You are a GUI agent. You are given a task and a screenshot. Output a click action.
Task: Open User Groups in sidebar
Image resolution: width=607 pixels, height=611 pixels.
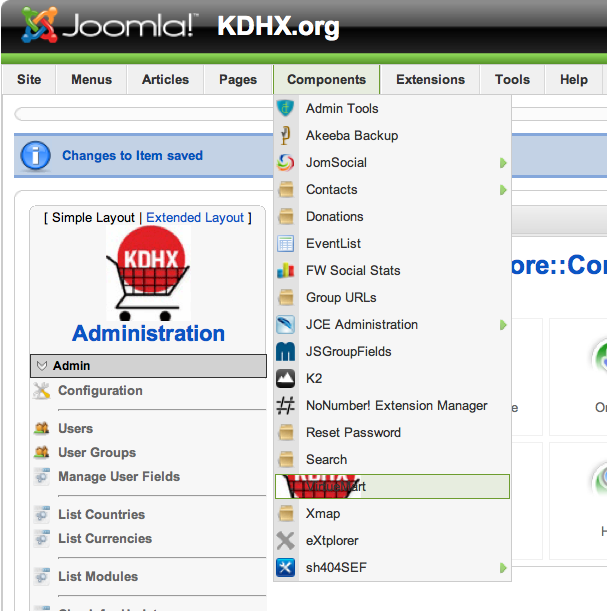pos(96,452)
